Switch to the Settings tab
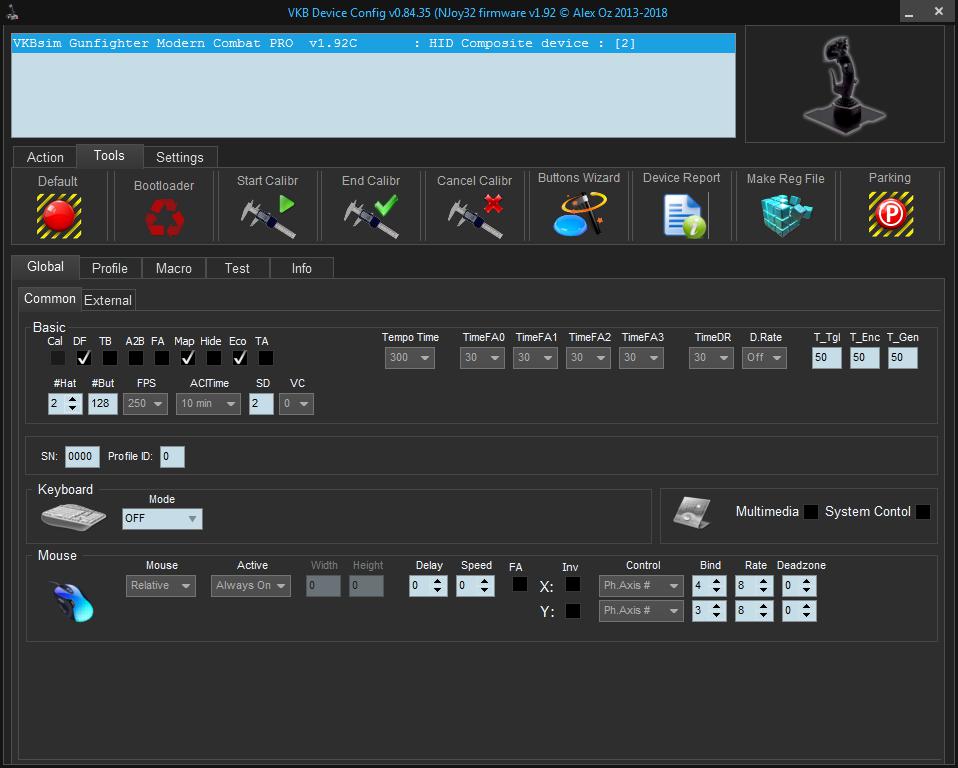 [x=180, y=157]
